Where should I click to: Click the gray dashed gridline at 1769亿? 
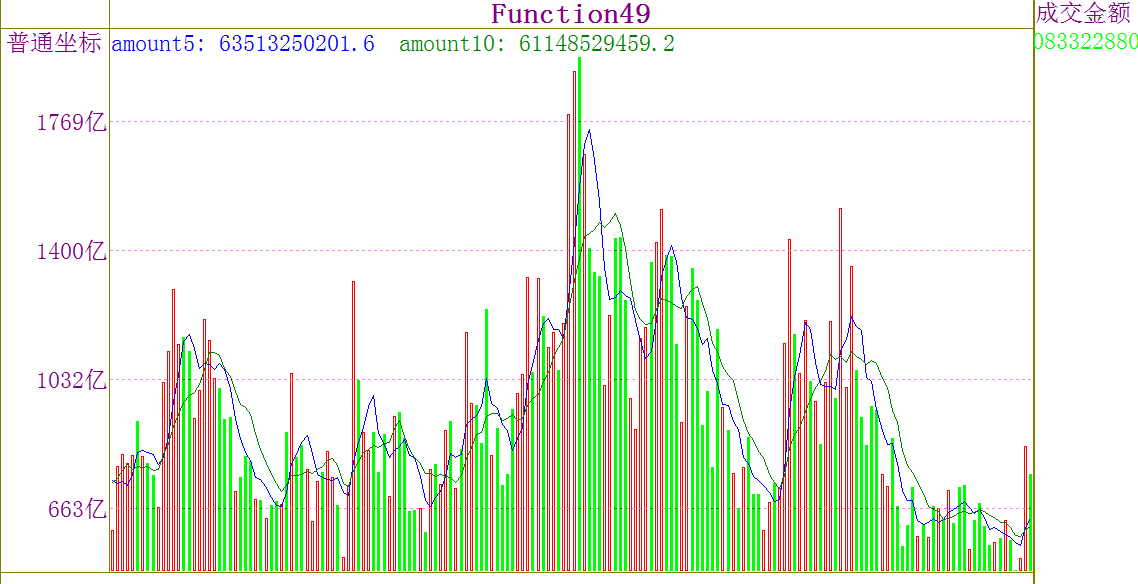(300, 122)
